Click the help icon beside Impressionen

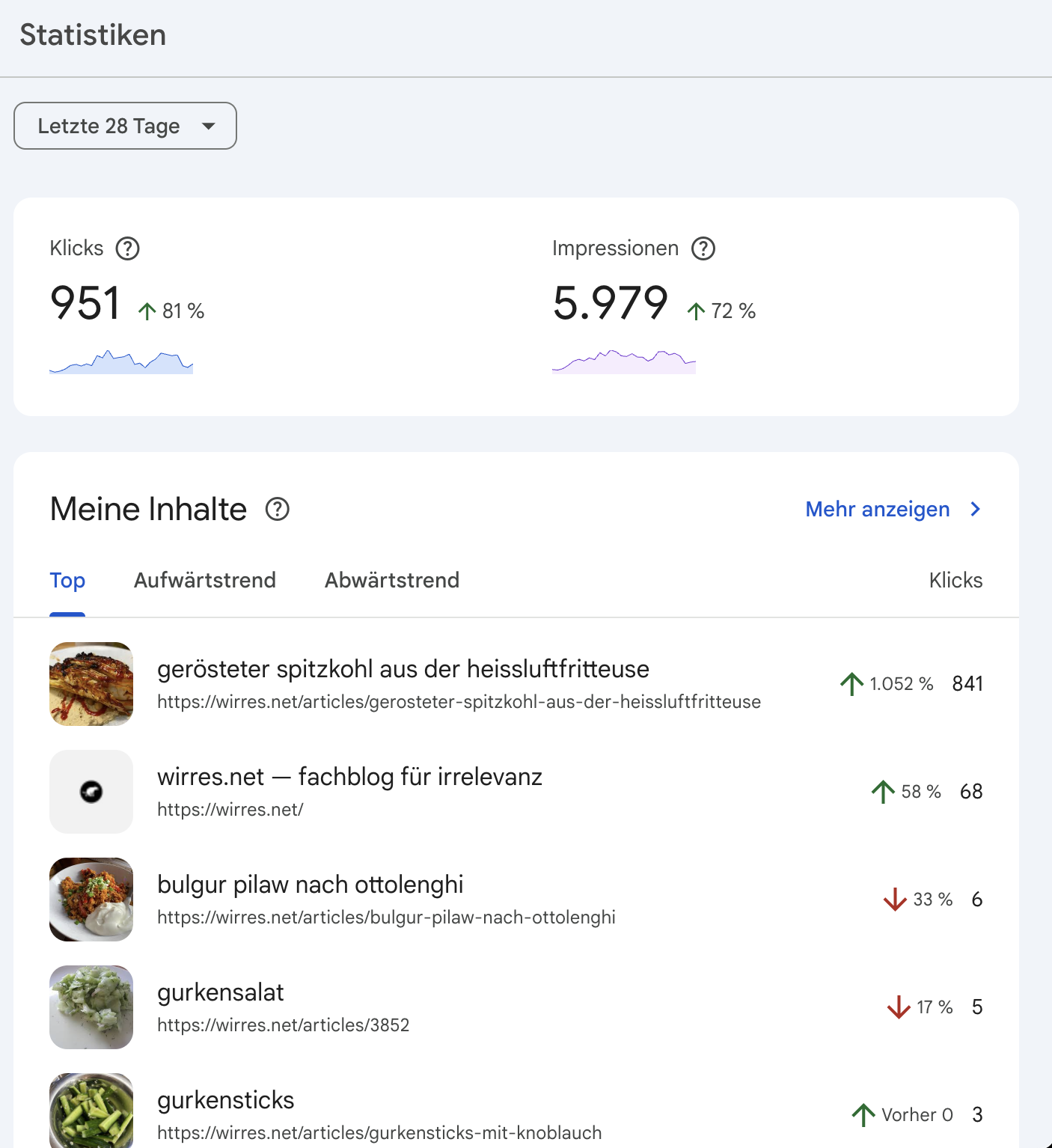703,248
